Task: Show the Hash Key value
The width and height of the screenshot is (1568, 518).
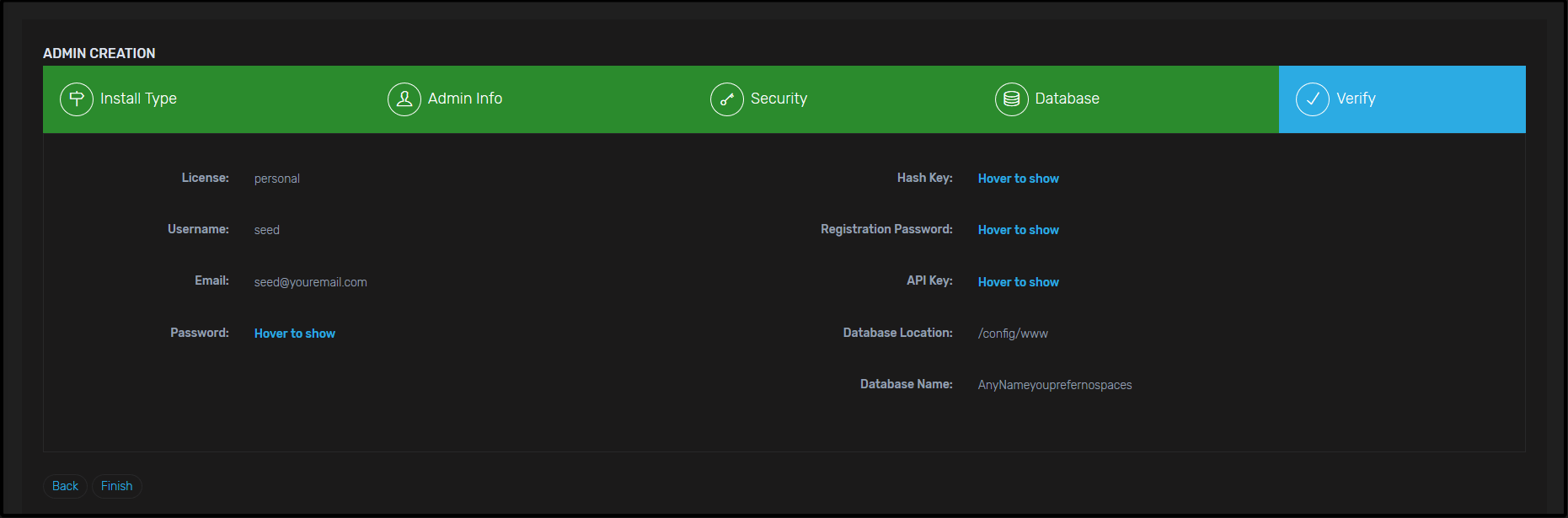Action: (x=1018, y=179)
